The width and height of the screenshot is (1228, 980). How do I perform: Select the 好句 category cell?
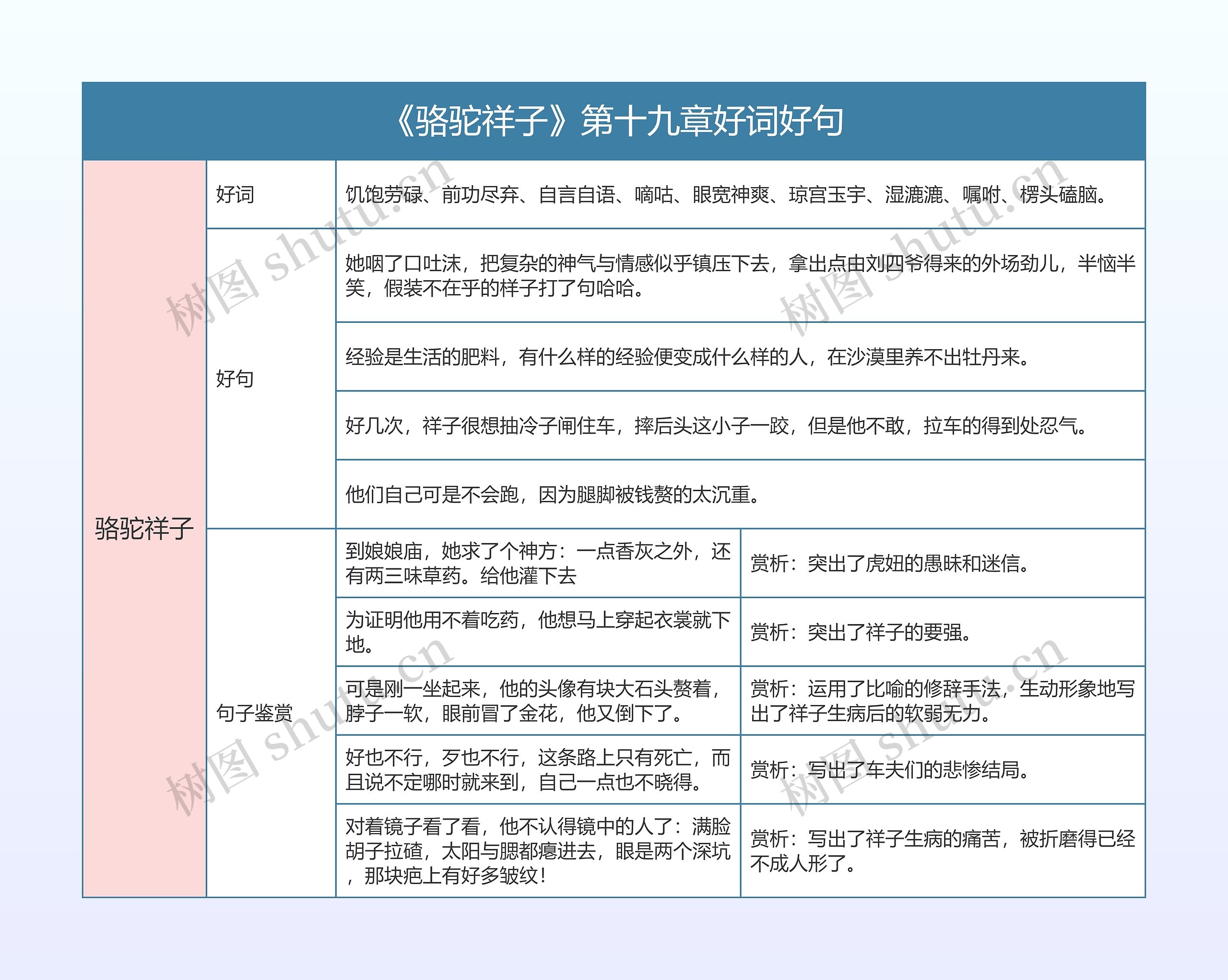[x=271, y=378]
